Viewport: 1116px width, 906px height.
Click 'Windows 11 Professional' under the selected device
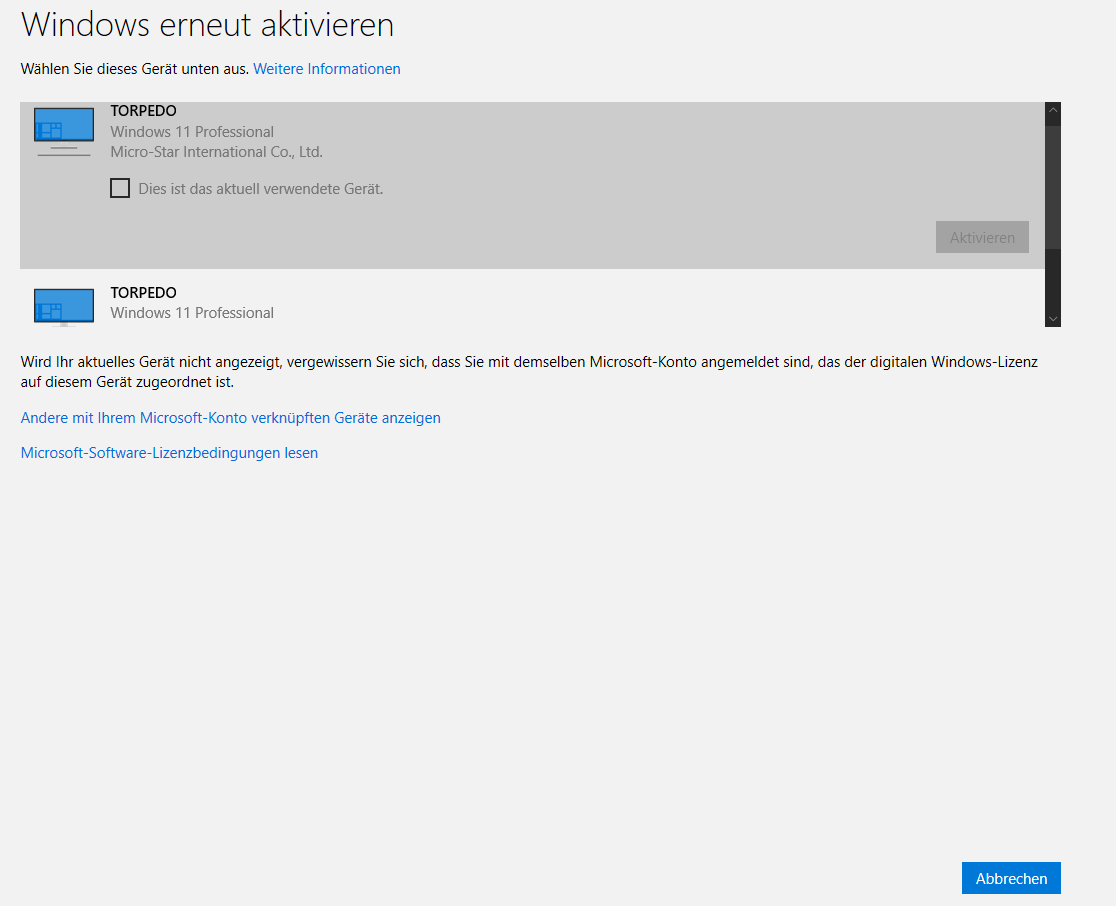click(x=192, y=132)
